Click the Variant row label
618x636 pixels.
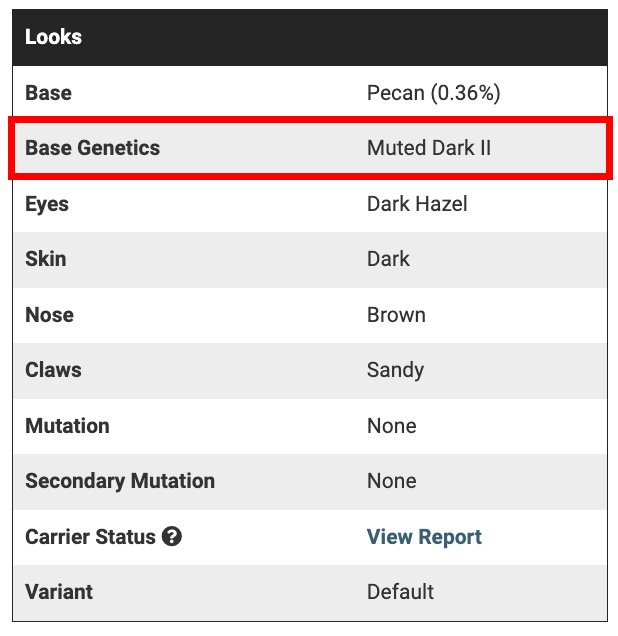coord(59,592)
